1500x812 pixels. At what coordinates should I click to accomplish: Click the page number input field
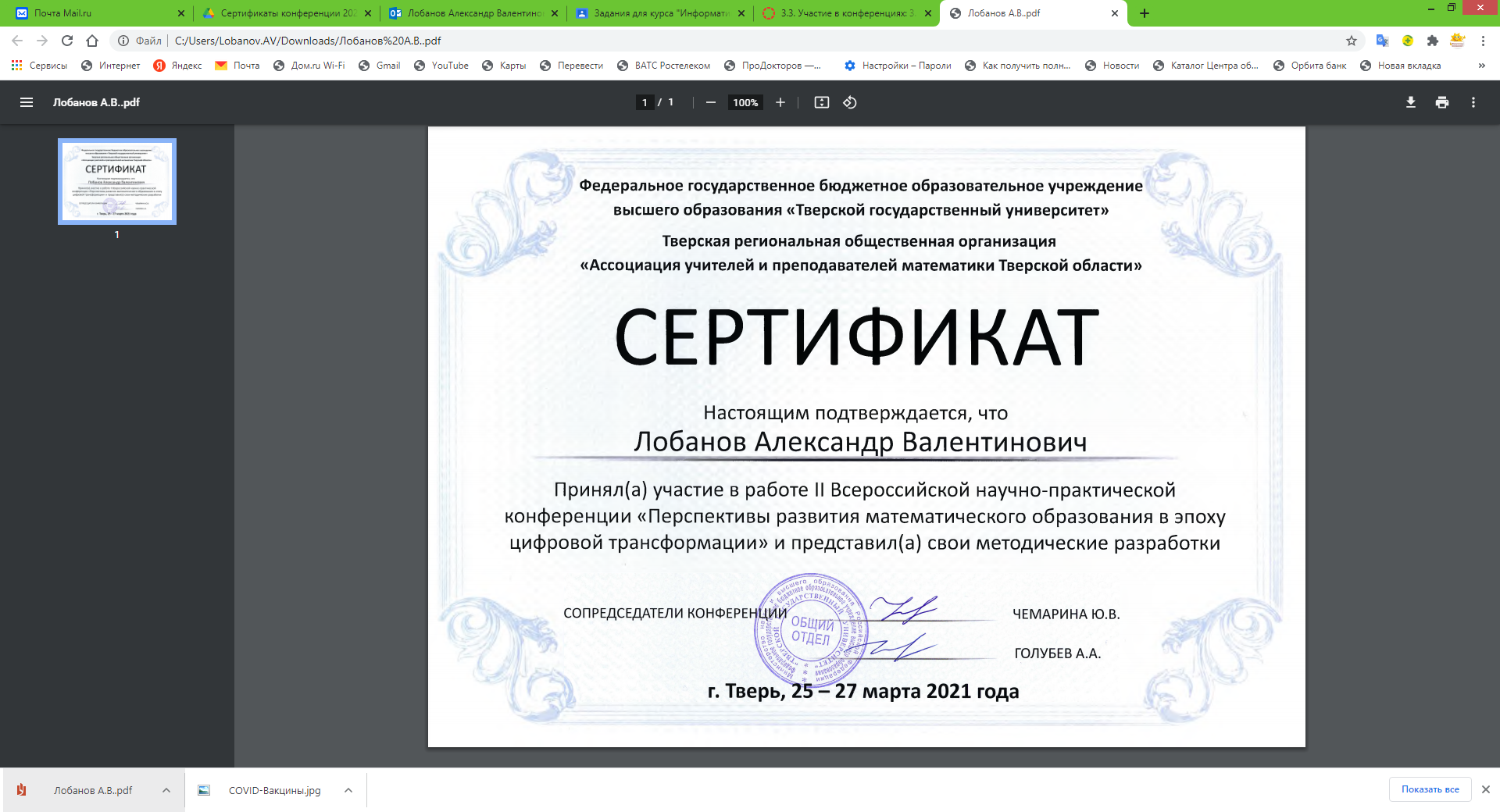point(645,102)
